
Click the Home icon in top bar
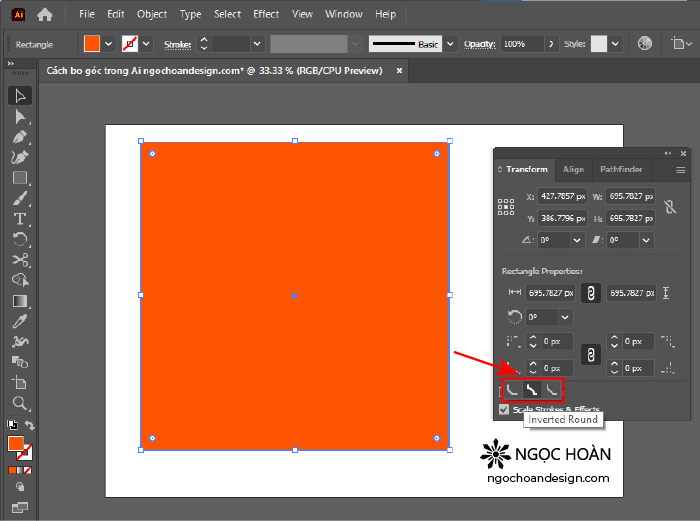coord(44,14)
